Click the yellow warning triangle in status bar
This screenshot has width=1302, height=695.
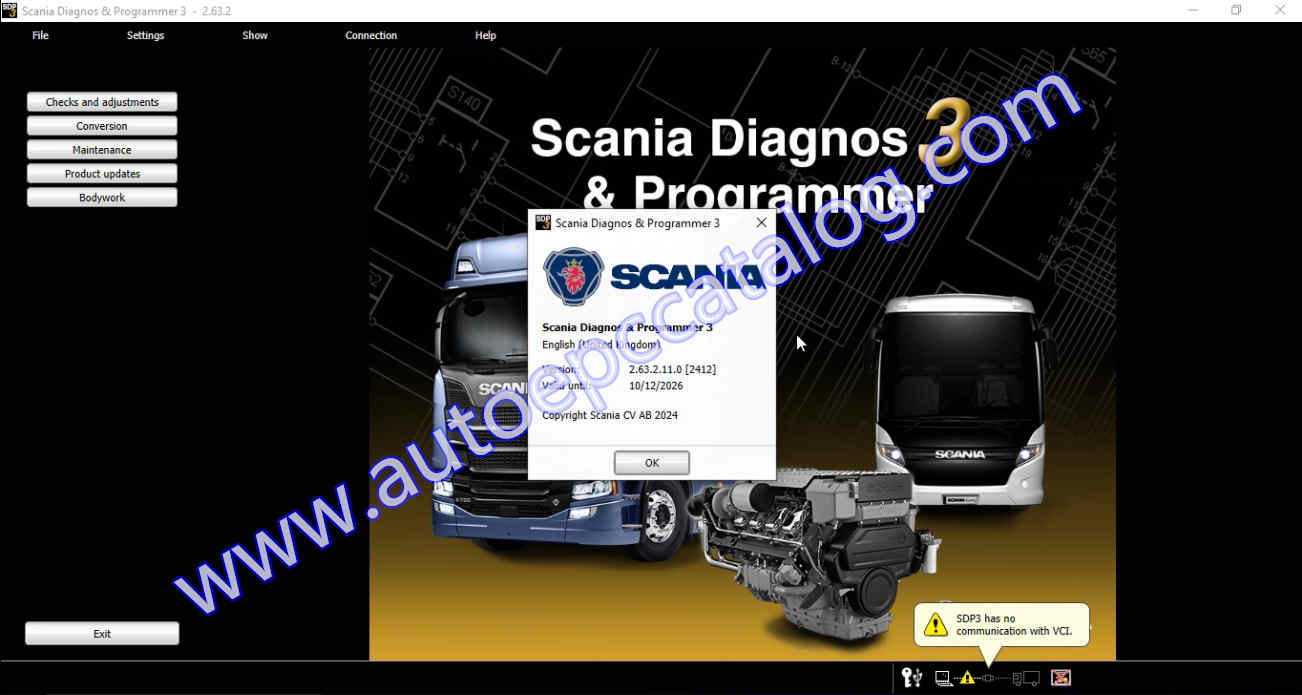point(966,677)
